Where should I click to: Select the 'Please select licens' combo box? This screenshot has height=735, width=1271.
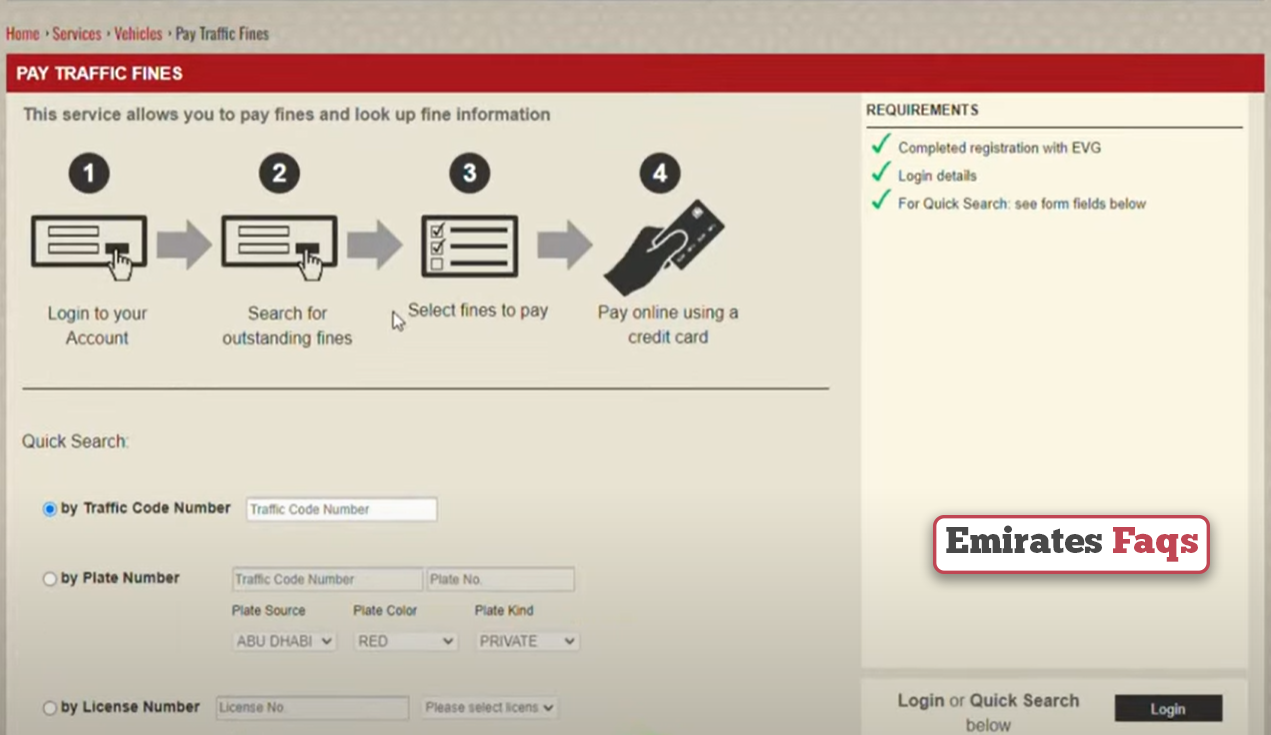[489, 707]
